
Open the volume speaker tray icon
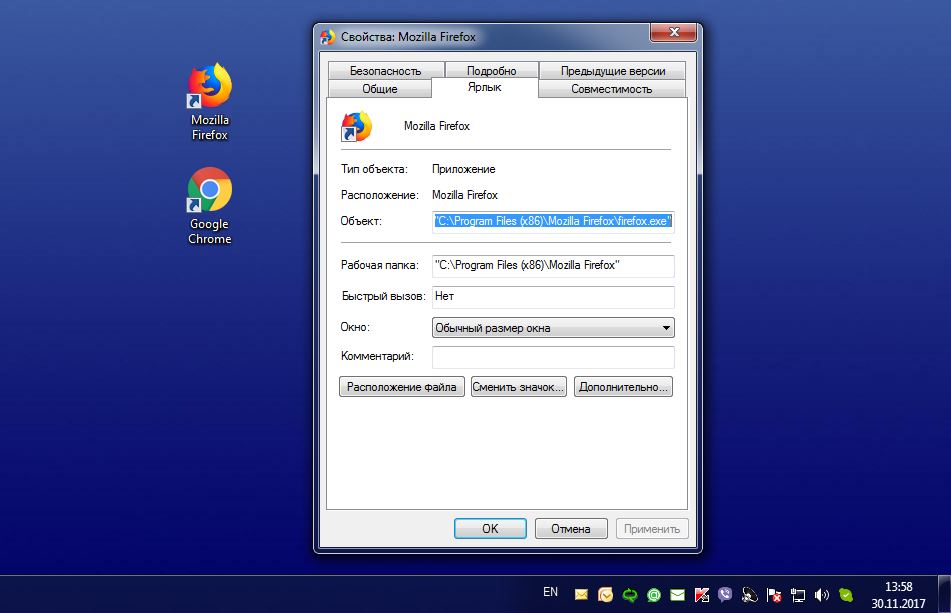[x=822, y=595]
